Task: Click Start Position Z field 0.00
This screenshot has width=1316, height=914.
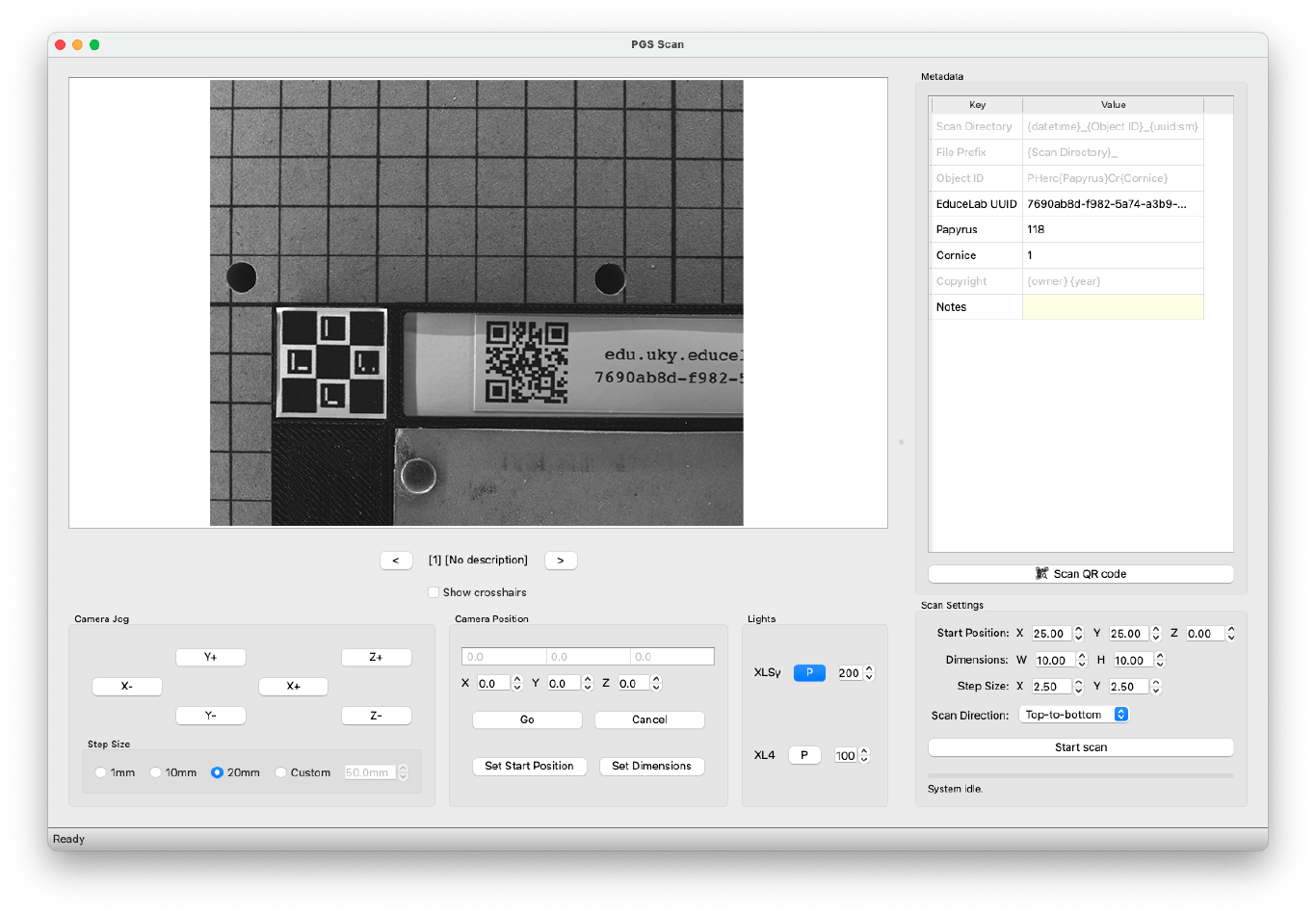Action: coord(1204,634)
